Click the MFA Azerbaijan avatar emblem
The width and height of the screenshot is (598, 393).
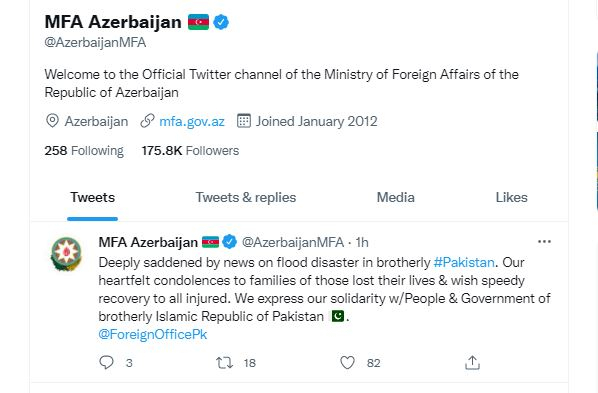66,254
